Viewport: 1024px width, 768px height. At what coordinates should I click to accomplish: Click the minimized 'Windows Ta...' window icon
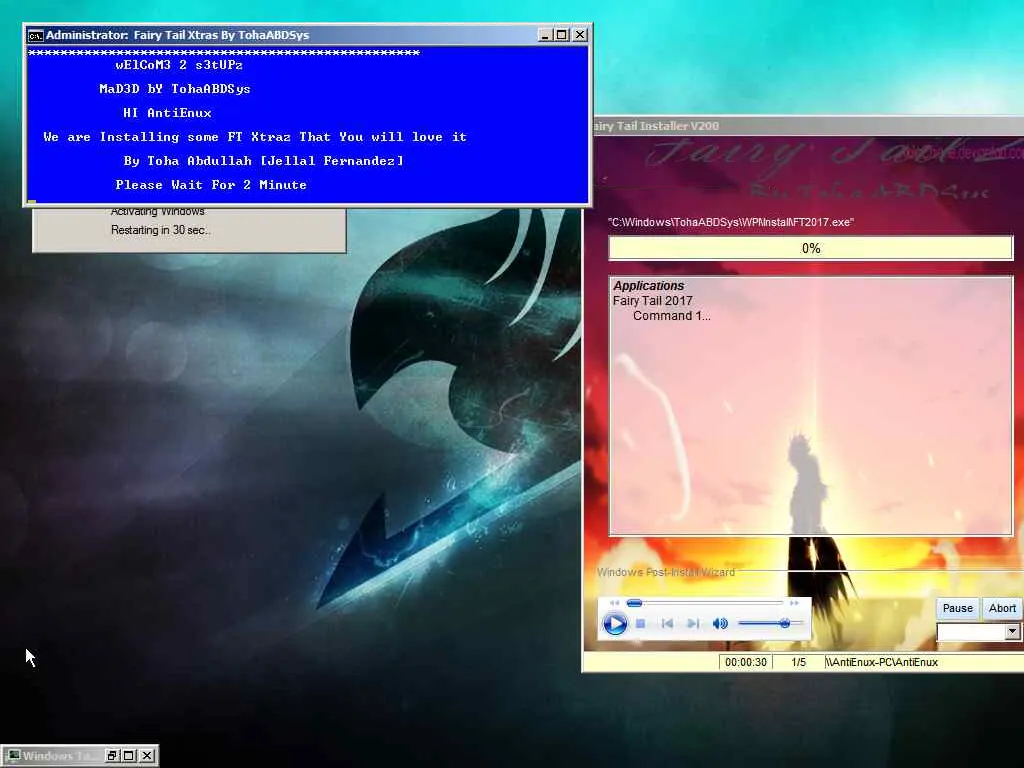click(14, 756)
